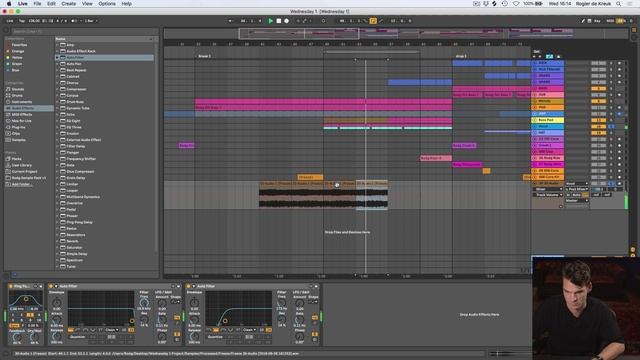
Task: Open the User Library place
Action: tap(22, 165)
